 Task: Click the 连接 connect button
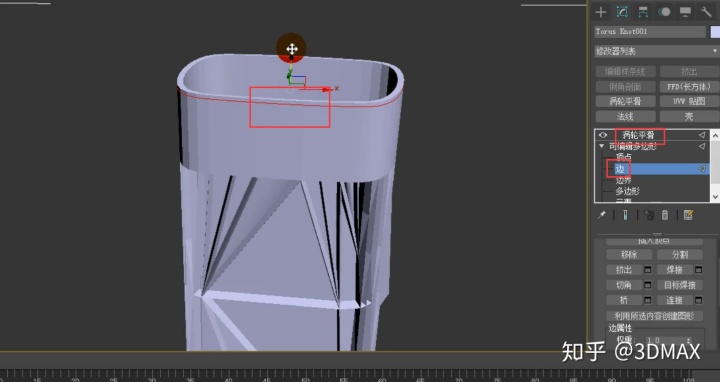pyautogui.click(x=675, y=300)
